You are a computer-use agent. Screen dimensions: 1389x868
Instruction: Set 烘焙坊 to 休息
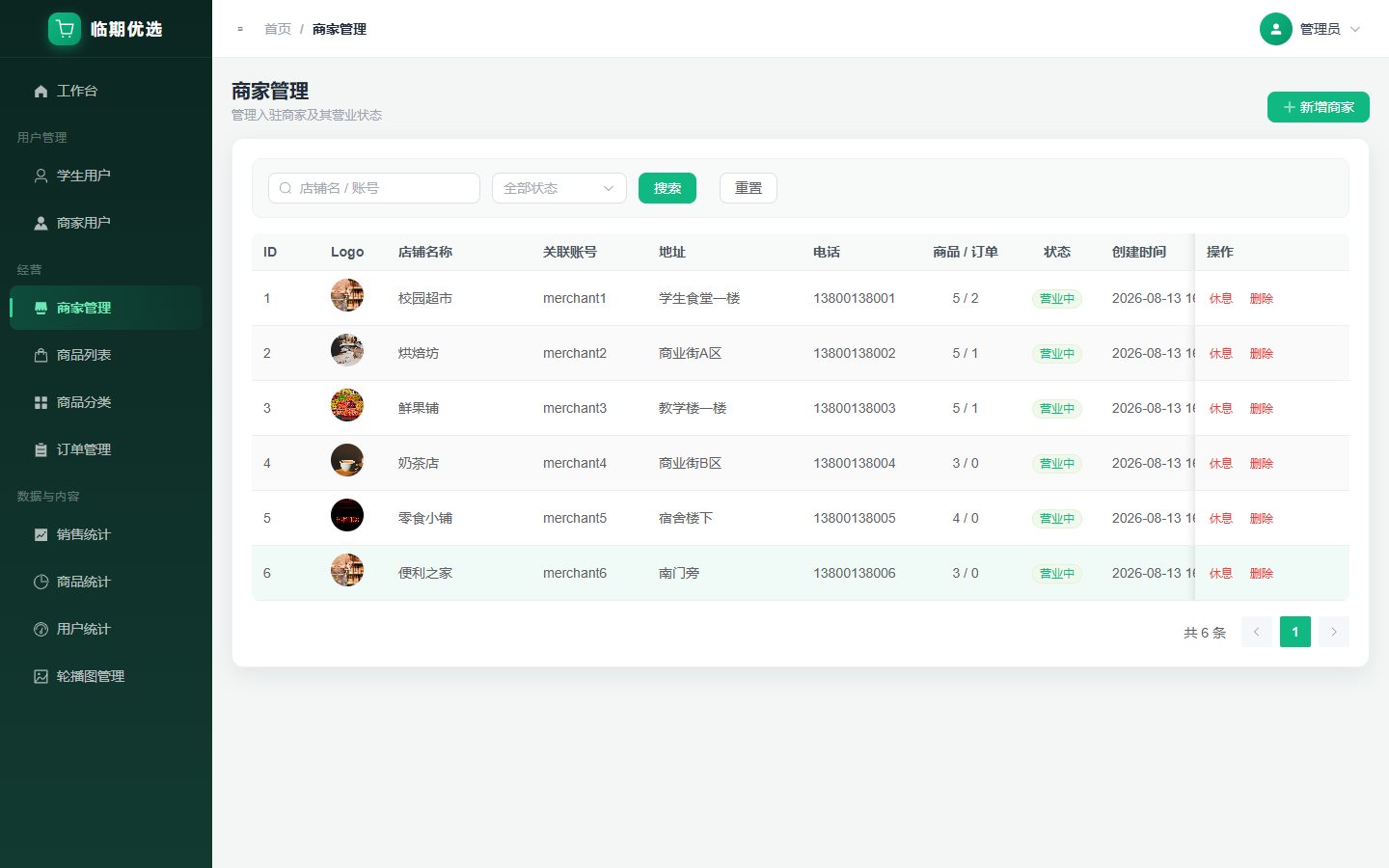pos(1221,353)
